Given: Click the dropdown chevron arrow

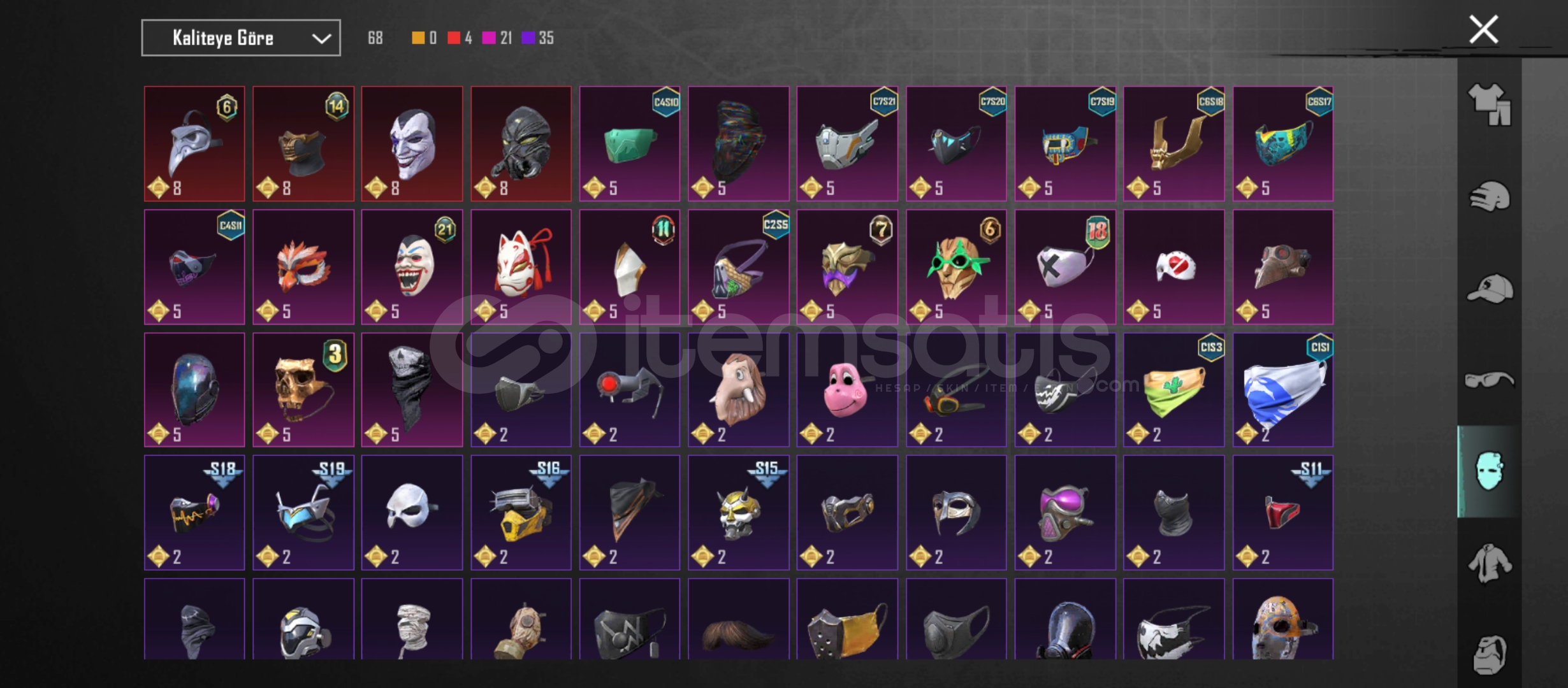Looking at the screenshot, I should pyautogui.click(x=321, y=39).
